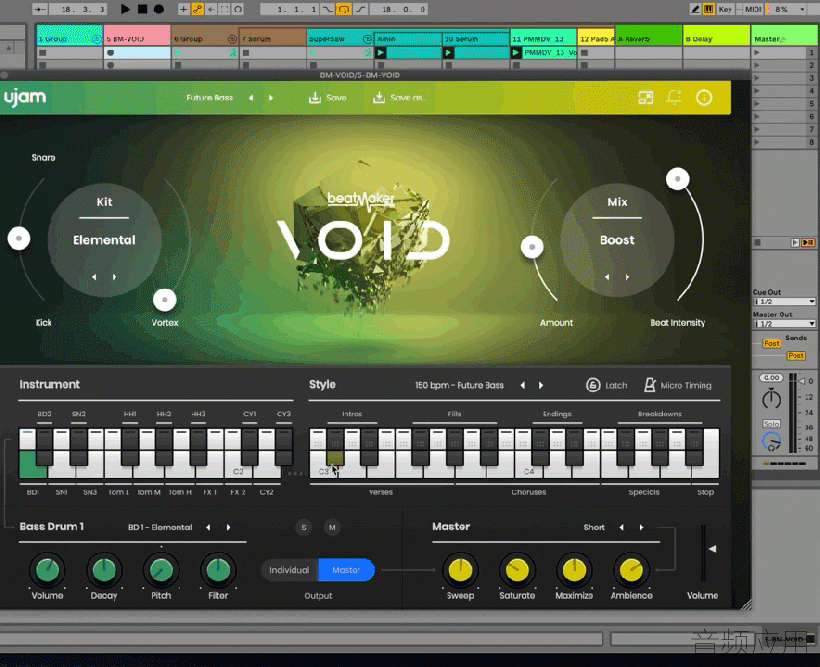Image resolution: width=820 pixels, height=667 pixels.
Task: Click the Record button in transport
Action: pos(158,9)
